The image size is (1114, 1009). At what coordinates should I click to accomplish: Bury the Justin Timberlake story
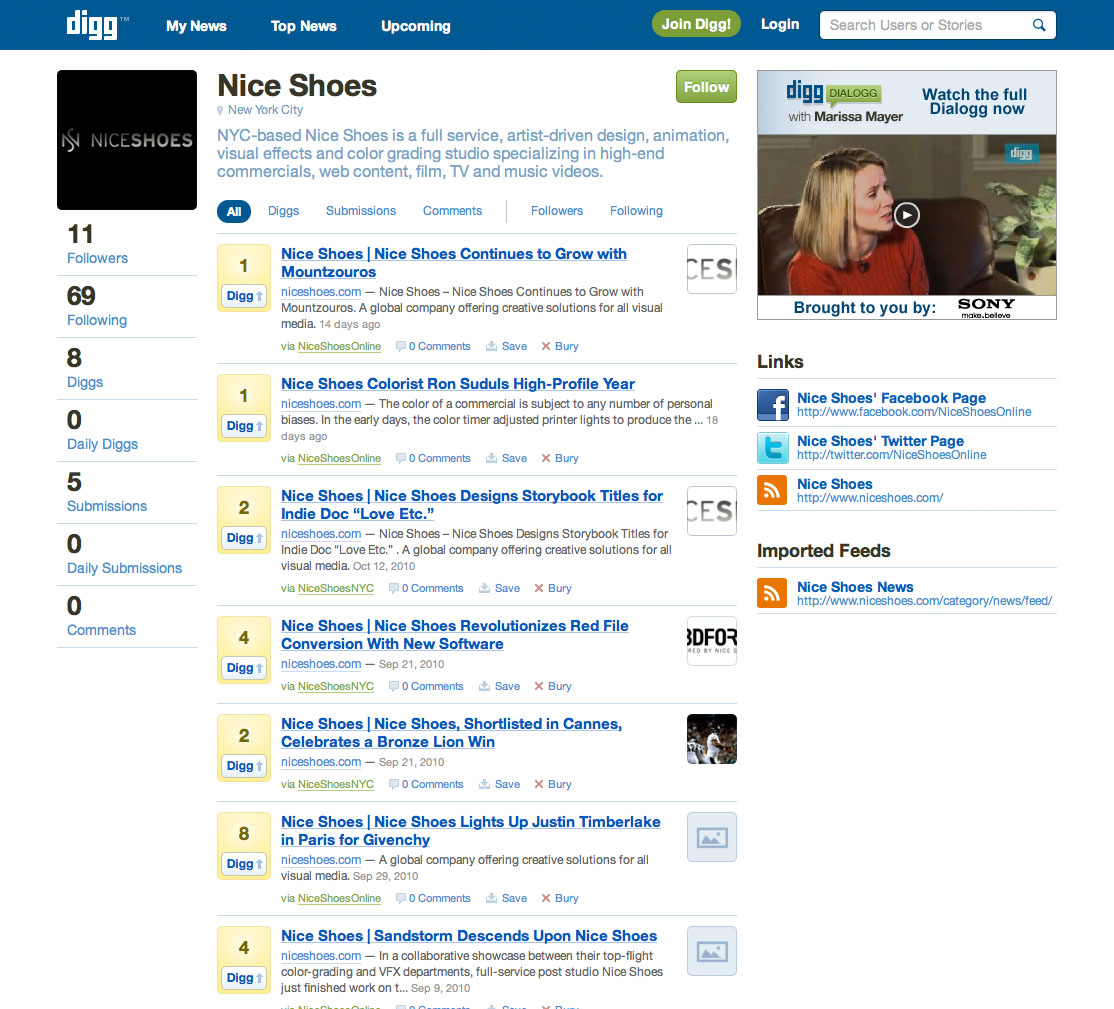560,898
